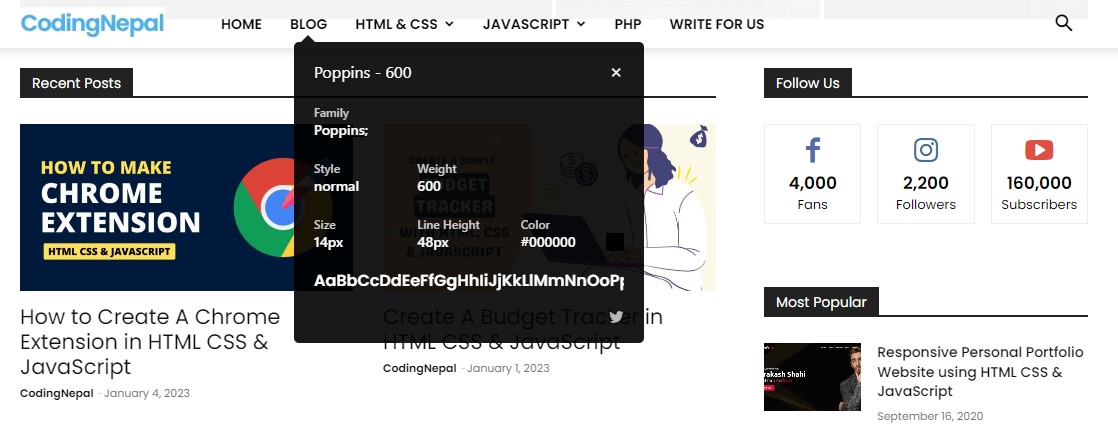Click the 'Poppins - 600' popup title
The image size is (1118, 428).
click(x=362, y=73)
